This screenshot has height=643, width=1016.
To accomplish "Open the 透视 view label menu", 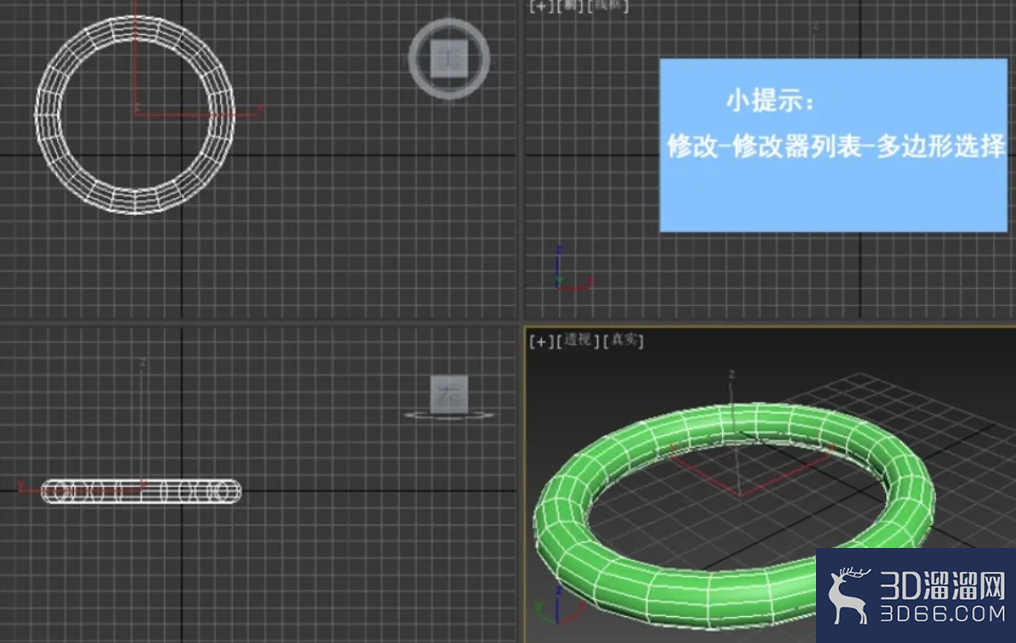I will click(x=578, y=341).
